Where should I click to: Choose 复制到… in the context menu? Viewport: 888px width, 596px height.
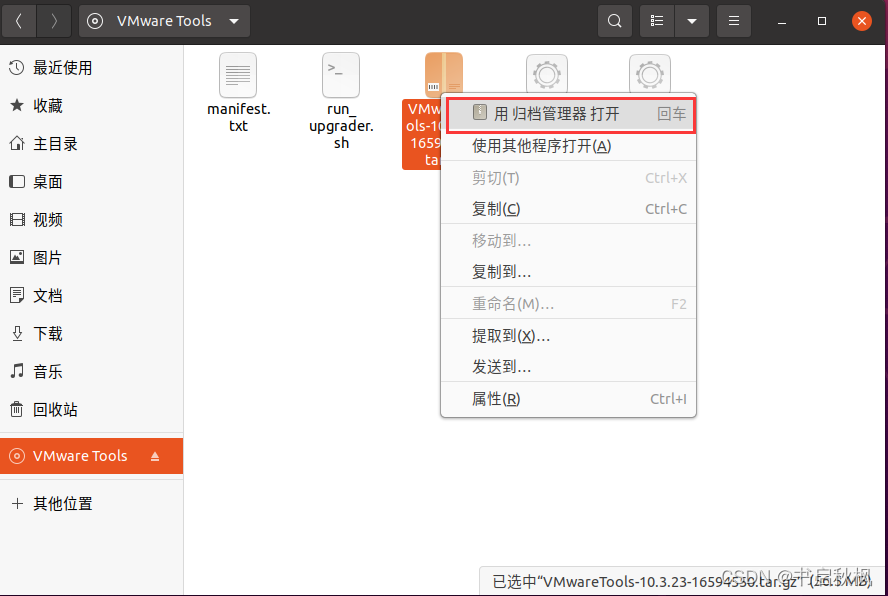tap(568, 272)
